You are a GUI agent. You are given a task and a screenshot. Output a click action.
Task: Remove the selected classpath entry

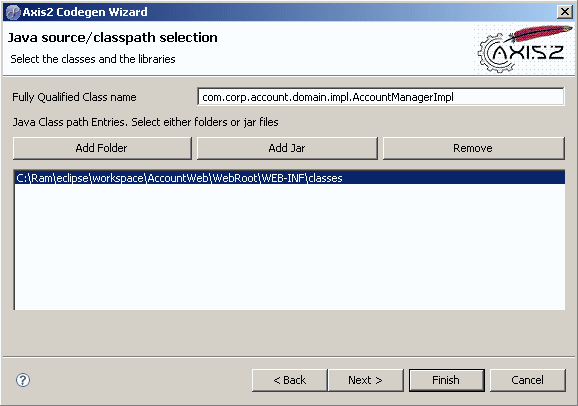473,148
